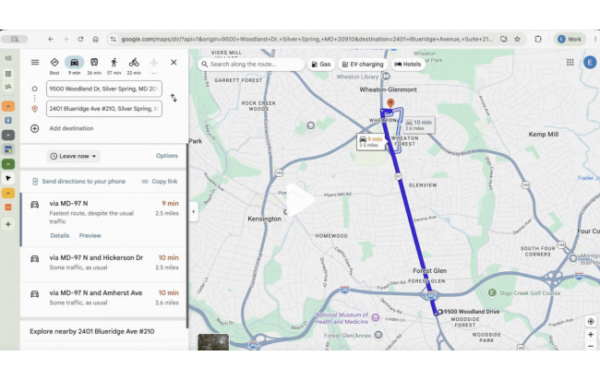This screenshot has width=600, height=380.
Task: Select the Walking mode 57 min icon
Action: coord(114,62)
